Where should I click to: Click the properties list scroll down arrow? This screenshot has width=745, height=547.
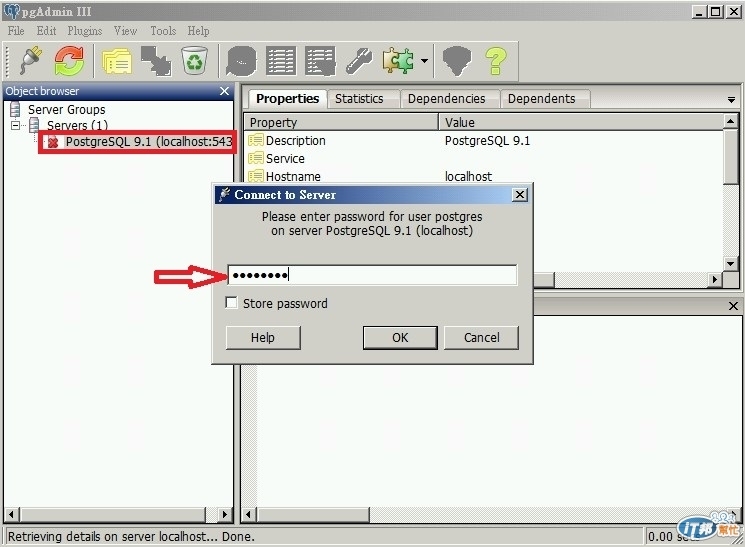click(731, 264)
